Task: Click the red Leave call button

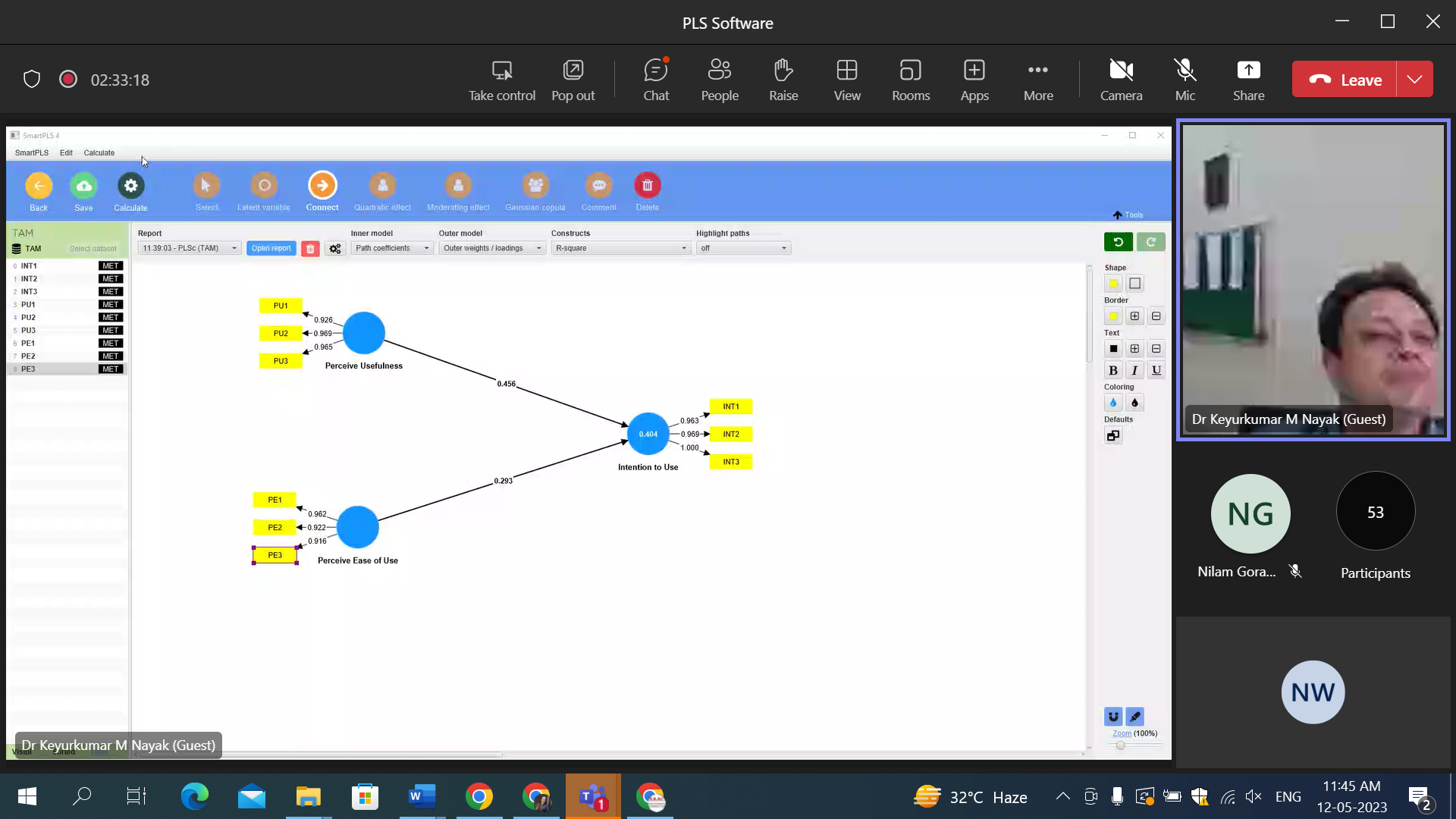Action: 1345,80
